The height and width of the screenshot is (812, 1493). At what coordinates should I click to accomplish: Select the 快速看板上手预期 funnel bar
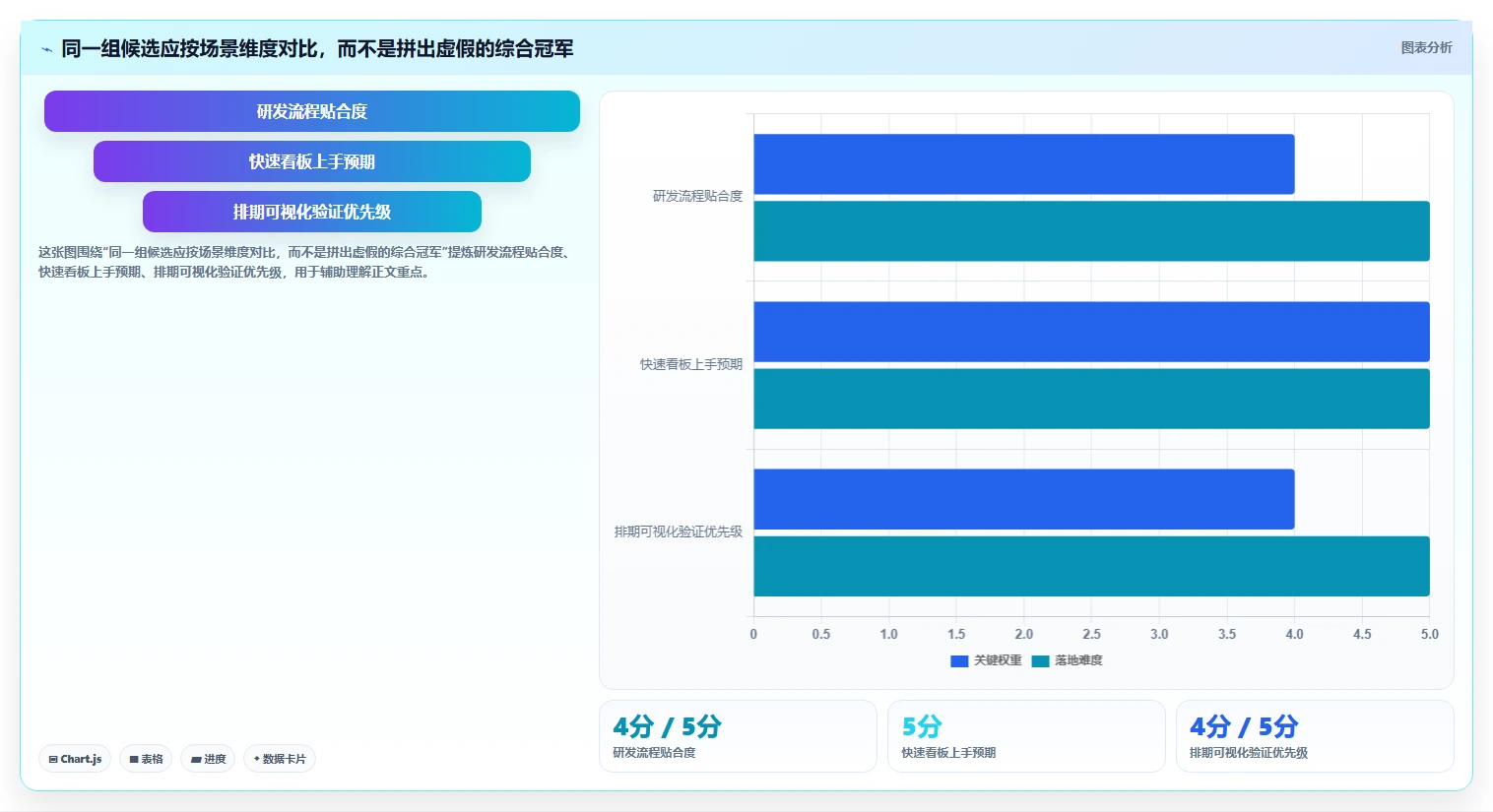pyautogui.click(x=312, y=161)
